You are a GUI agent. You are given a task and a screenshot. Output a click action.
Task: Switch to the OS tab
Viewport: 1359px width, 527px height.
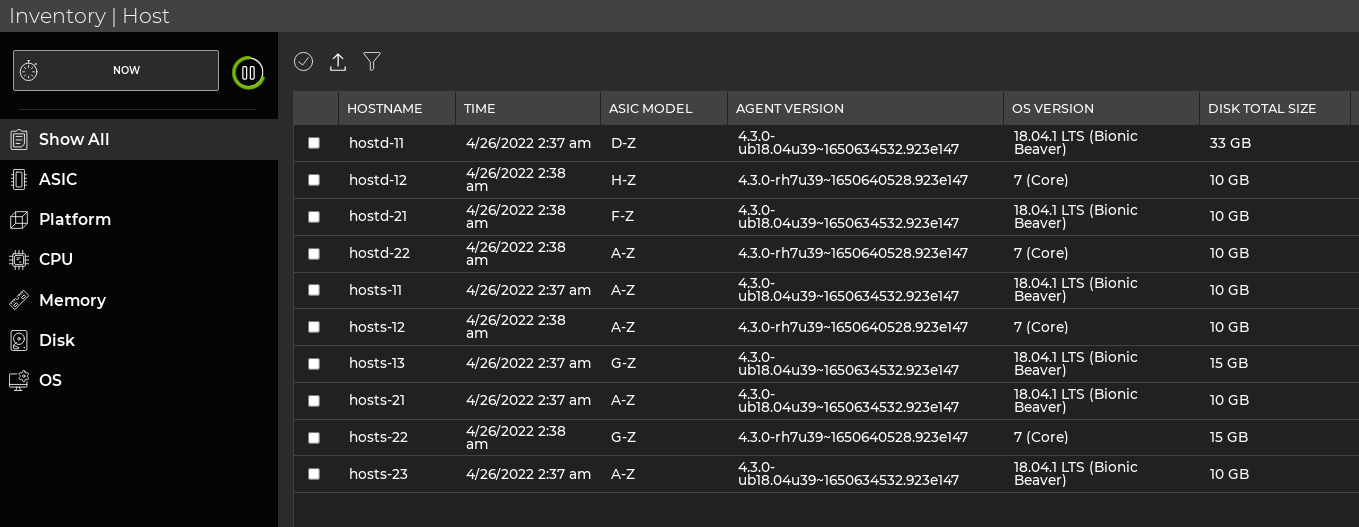(x=50, y=381)
